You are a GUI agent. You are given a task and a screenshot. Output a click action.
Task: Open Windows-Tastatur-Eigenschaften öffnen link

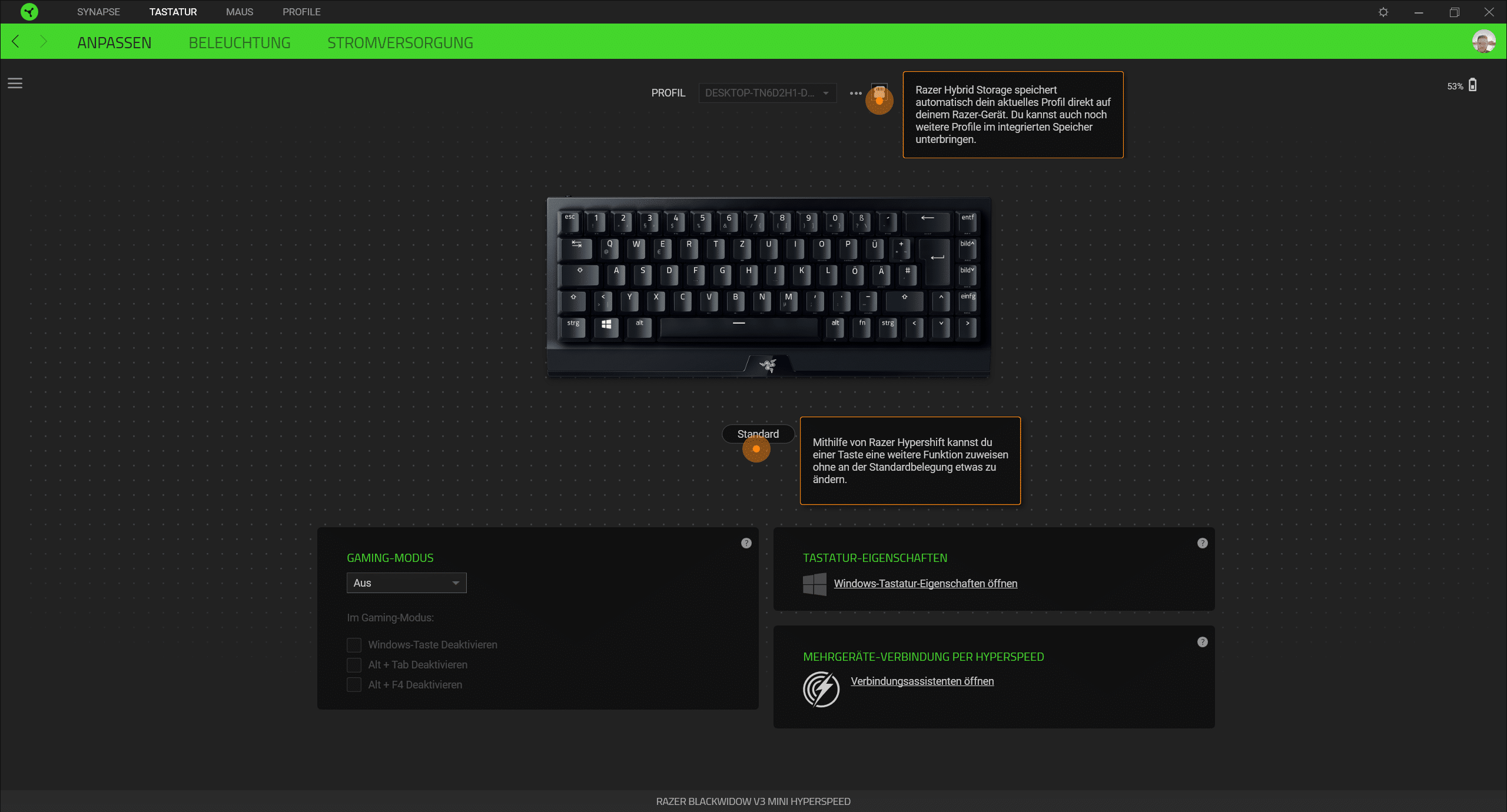(925, 583)
